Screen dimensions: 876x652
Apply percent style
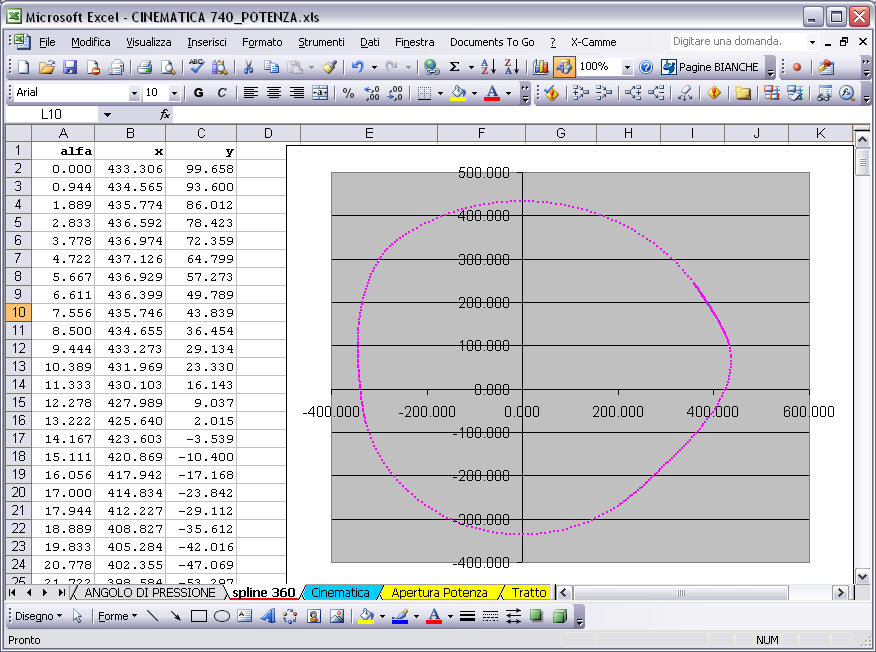349,93
